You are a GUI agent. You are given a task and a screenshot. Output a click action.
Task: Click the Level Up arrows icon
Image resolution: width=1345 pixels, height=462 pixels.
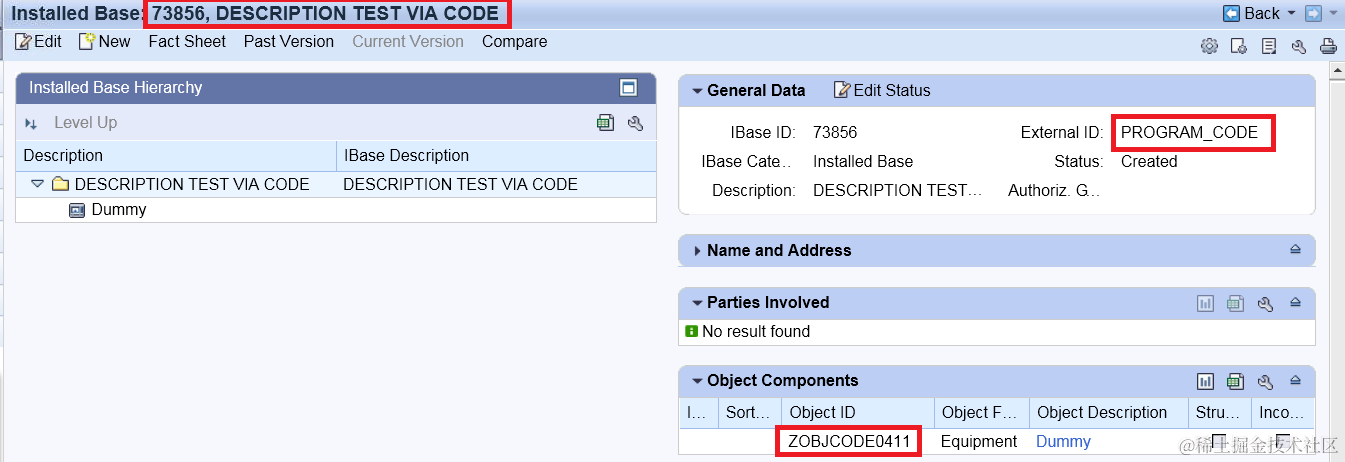[31, 123]
